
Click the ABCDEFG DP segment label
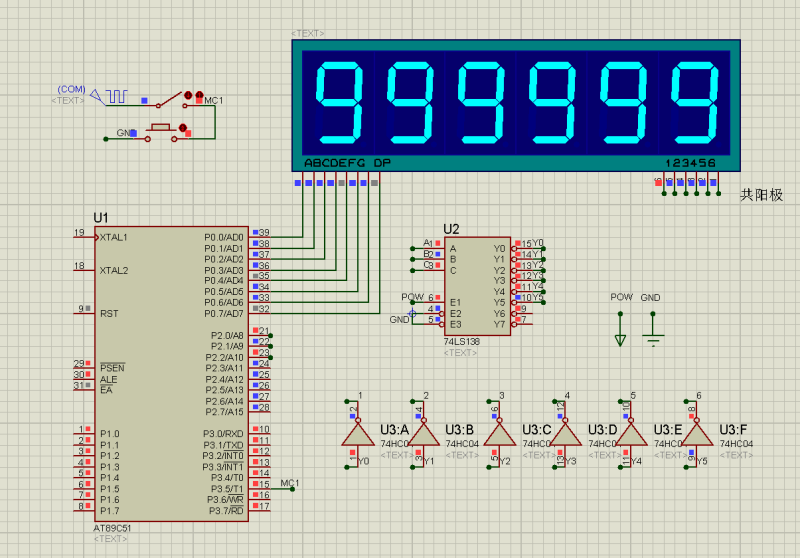pyautogui.click(x=347, y=163)
